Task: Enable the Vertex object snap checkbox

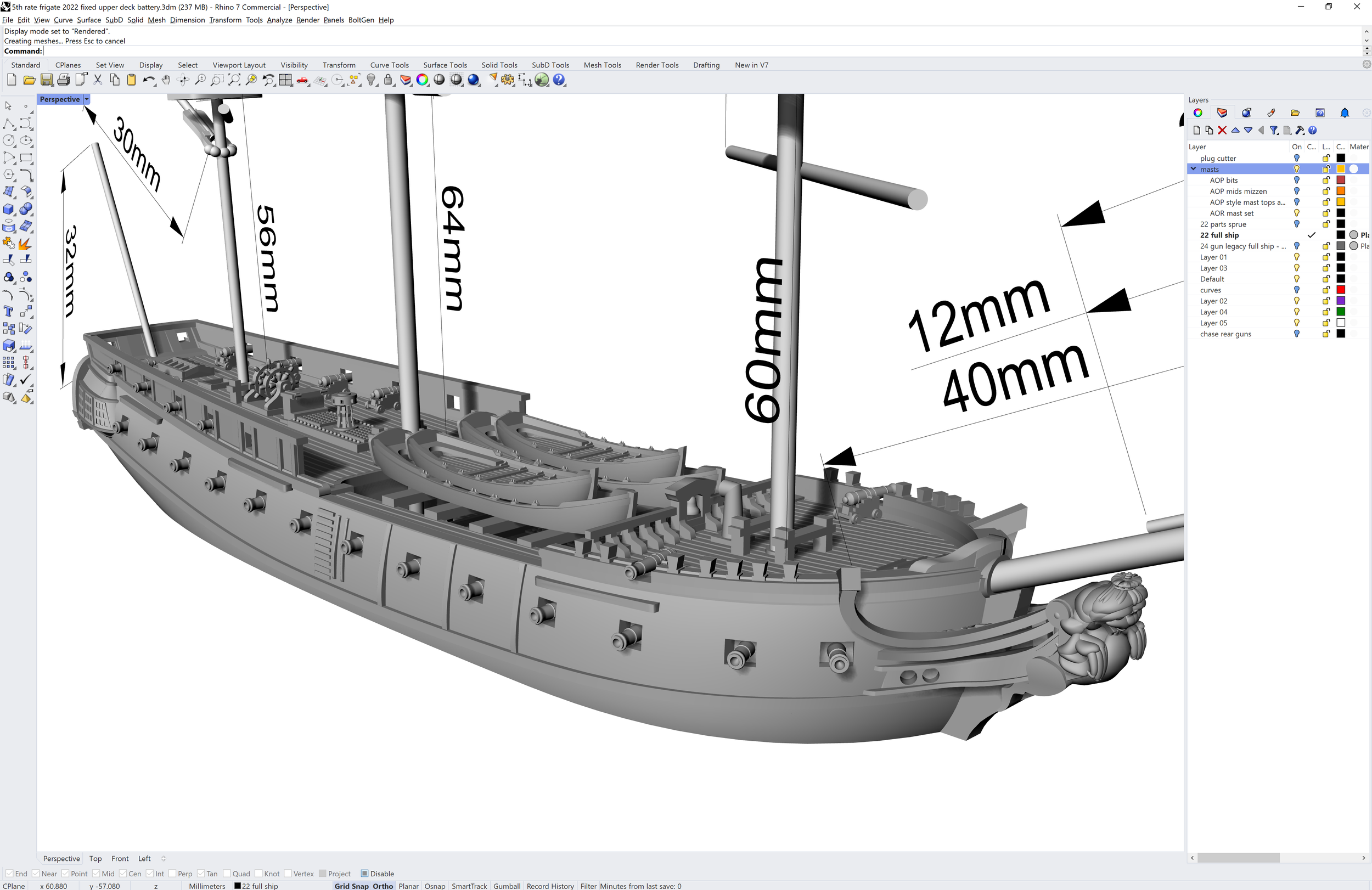Action: 288,874
